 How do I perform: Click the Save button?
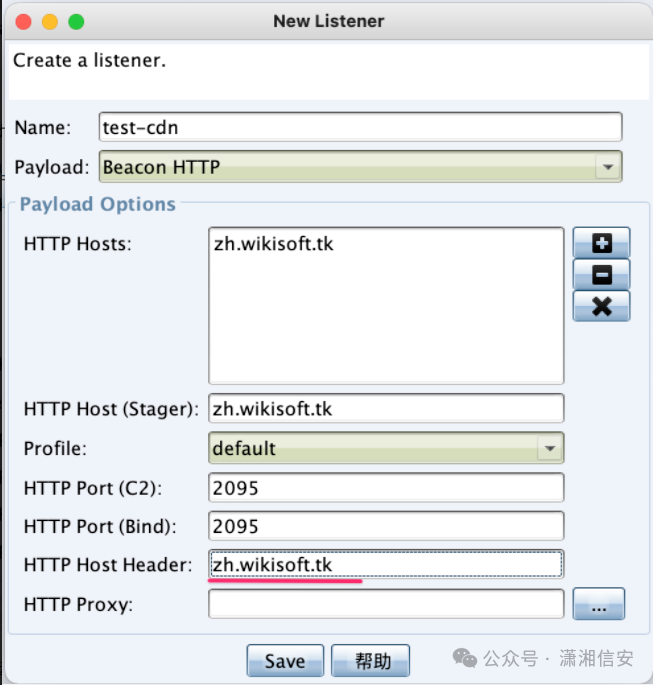coord(285,661)
